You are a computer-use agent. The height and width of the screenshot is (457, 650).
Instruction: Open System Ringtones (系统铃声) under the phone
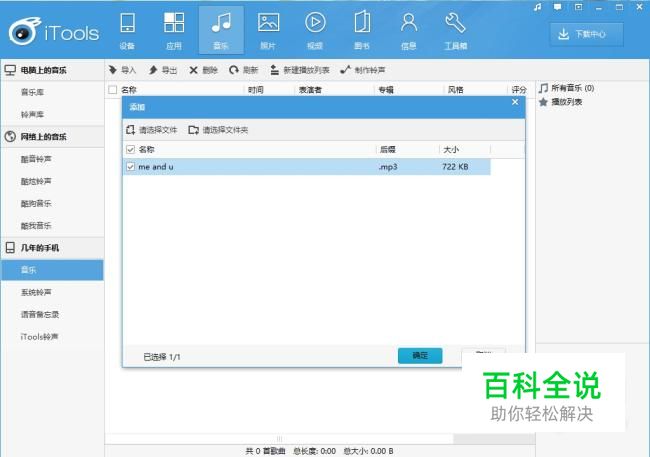(x=36, y=292)
